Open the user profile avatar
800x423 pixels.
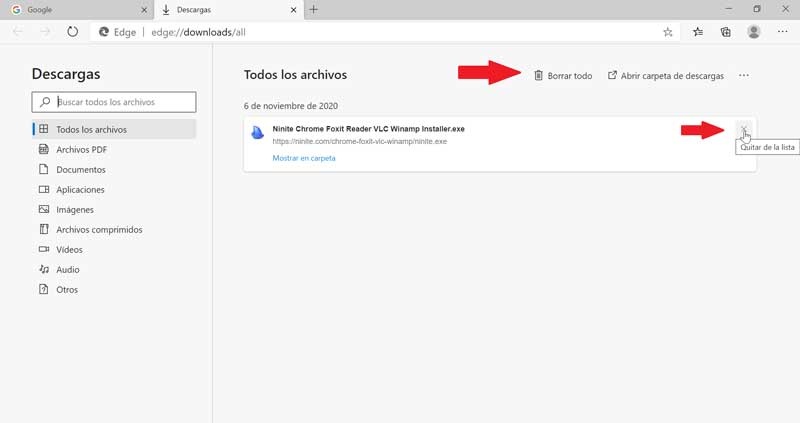pyautogui.click(x=754, y=32)
